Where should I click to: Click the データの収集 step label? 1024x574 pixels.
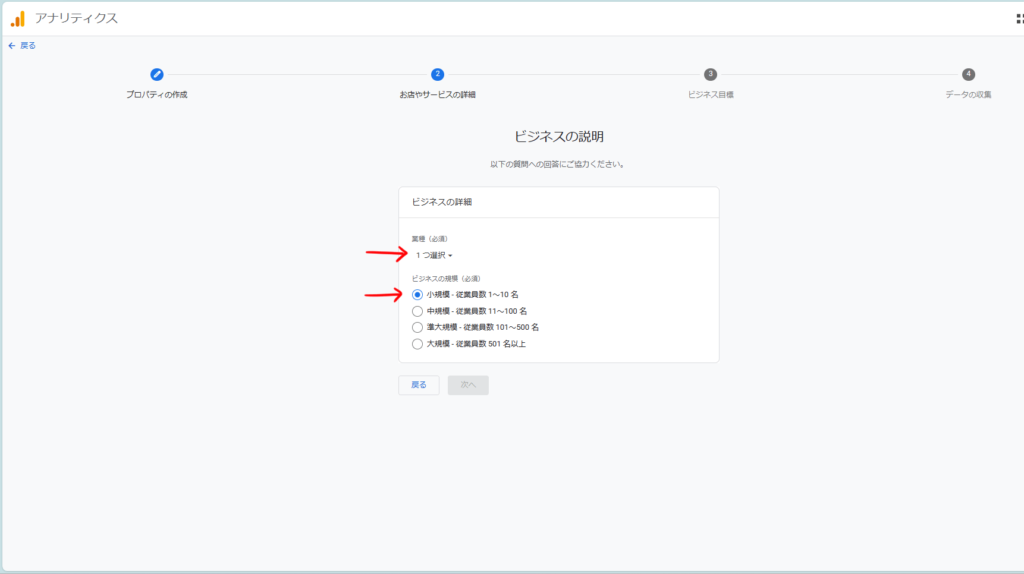tap(968, 95)
